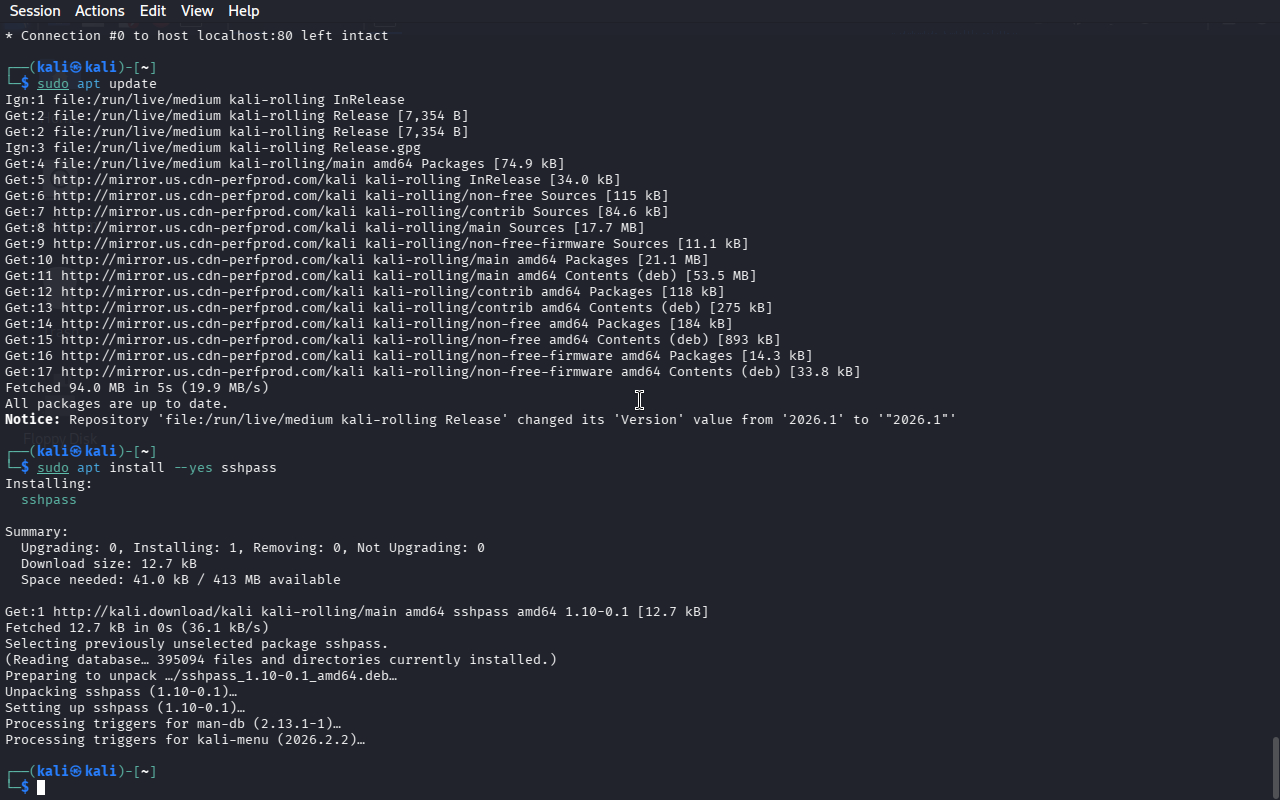This screenshot has height=800, width=1280.
Task: Click the block cursor at the last prompt
Action: point(41,788)
